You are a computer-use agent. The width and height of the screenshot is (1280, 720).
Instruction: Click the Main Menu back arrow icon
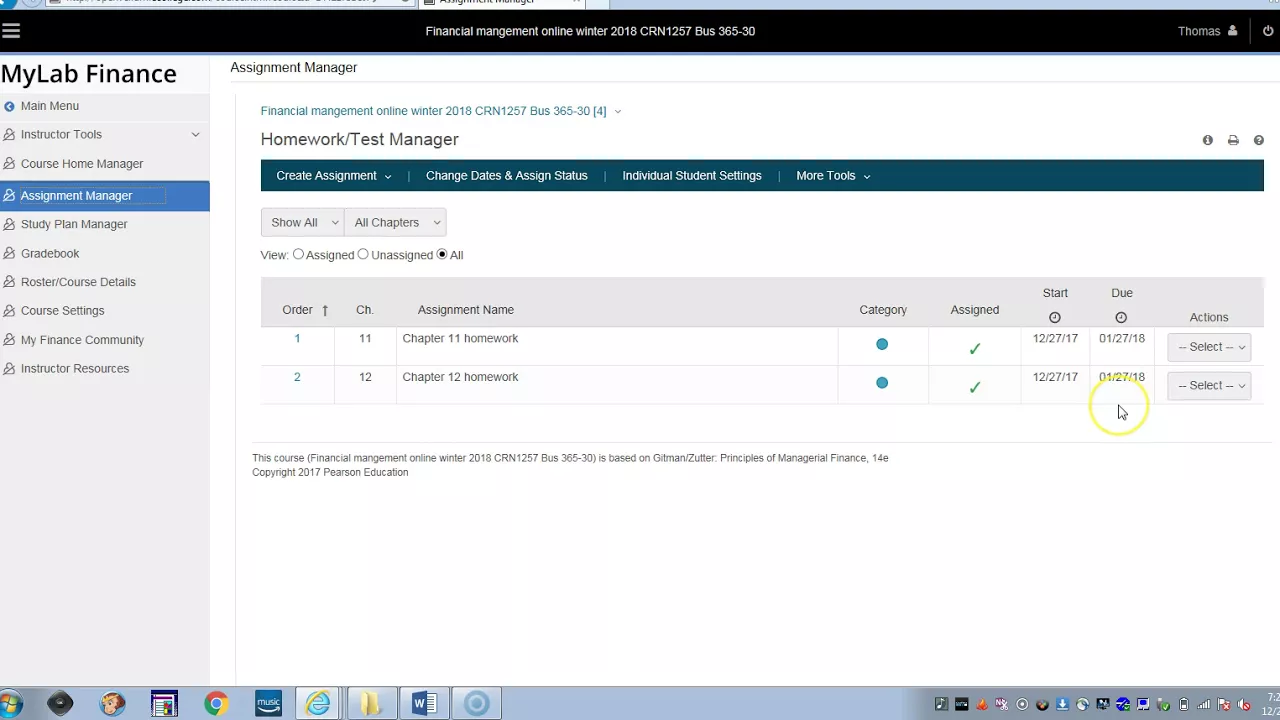pos(9,106)
